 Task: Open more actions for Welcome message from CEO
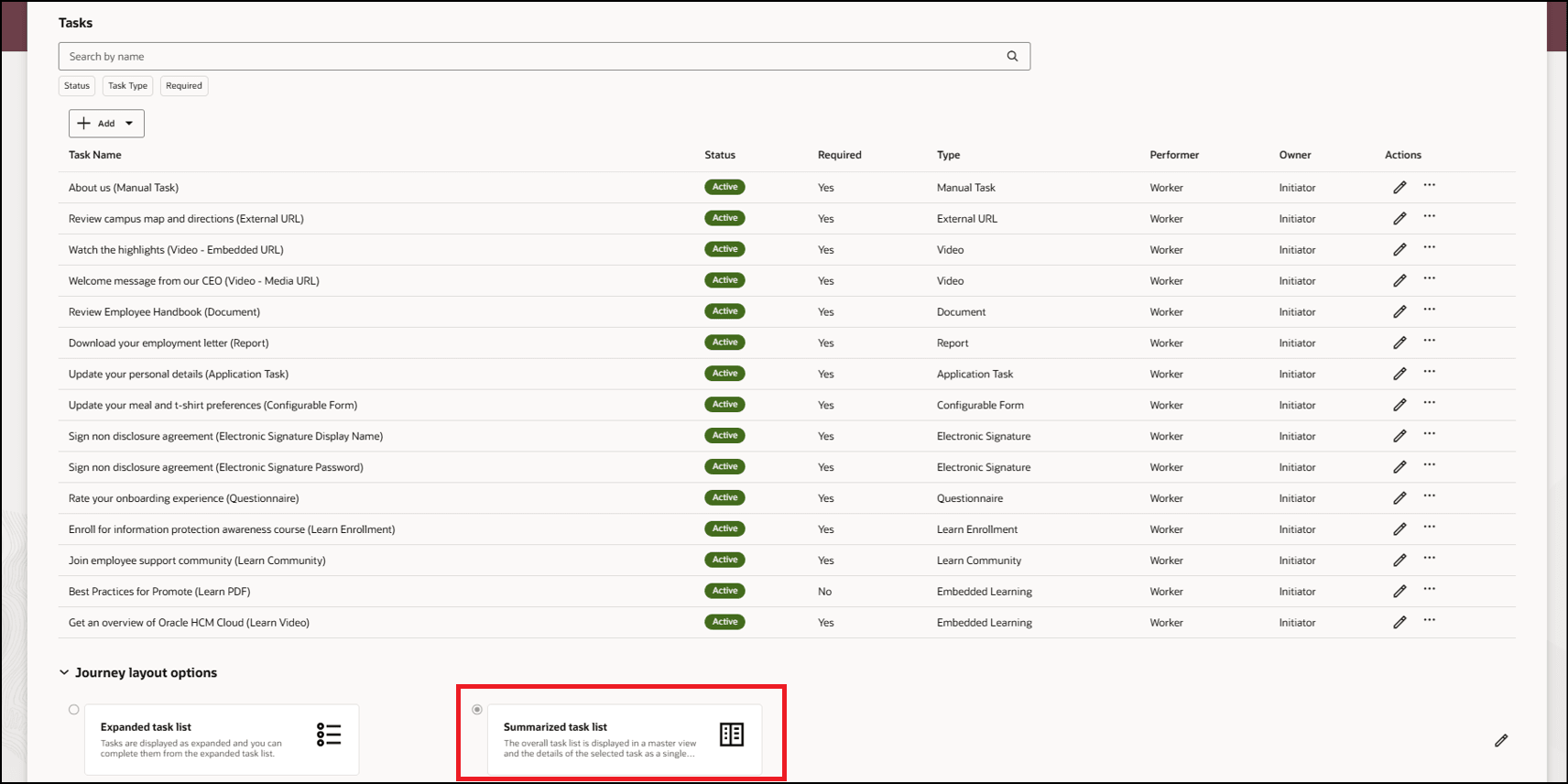click(1430, 279)
